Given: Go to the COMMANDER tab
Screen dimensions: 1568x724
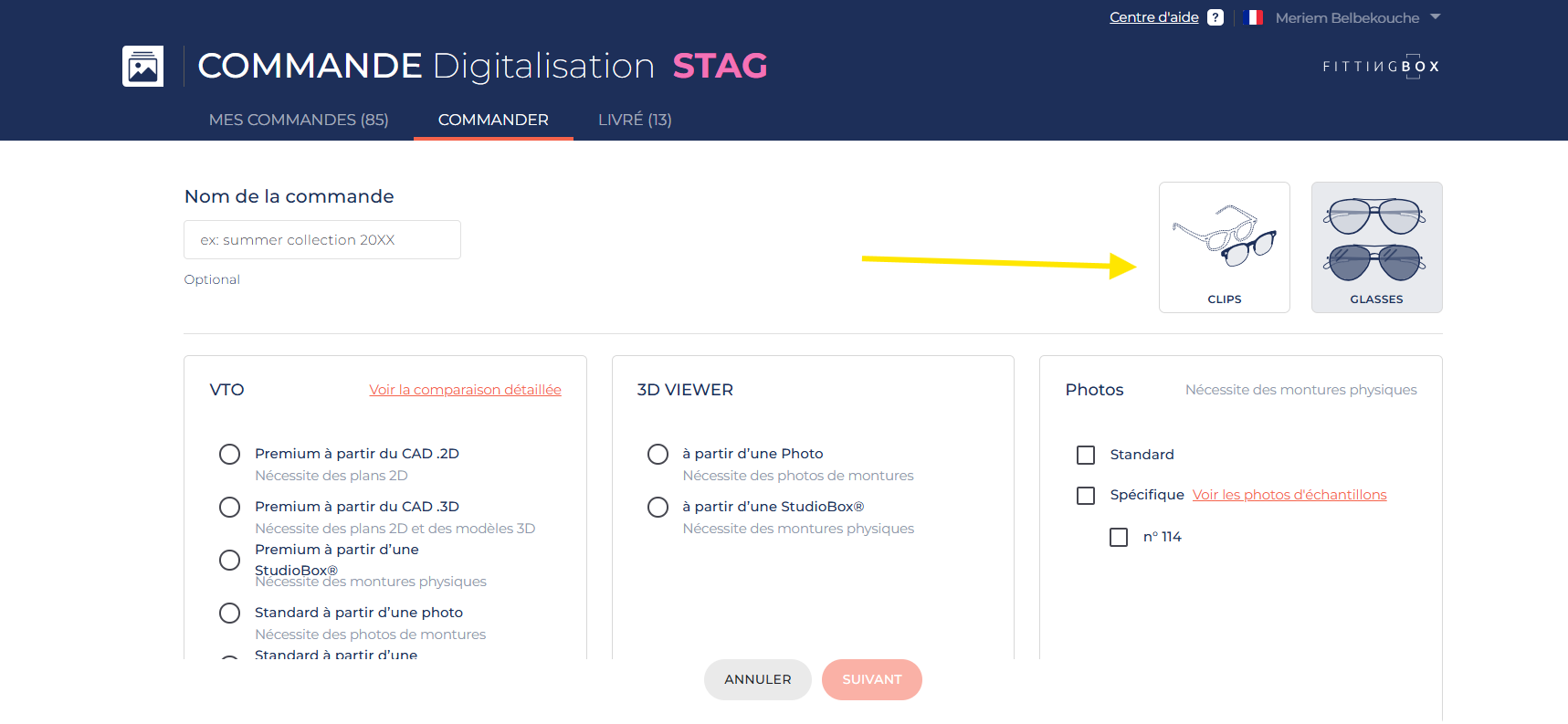Looking at the screenshot, I should pyautogui.click(x=493, y=120).
